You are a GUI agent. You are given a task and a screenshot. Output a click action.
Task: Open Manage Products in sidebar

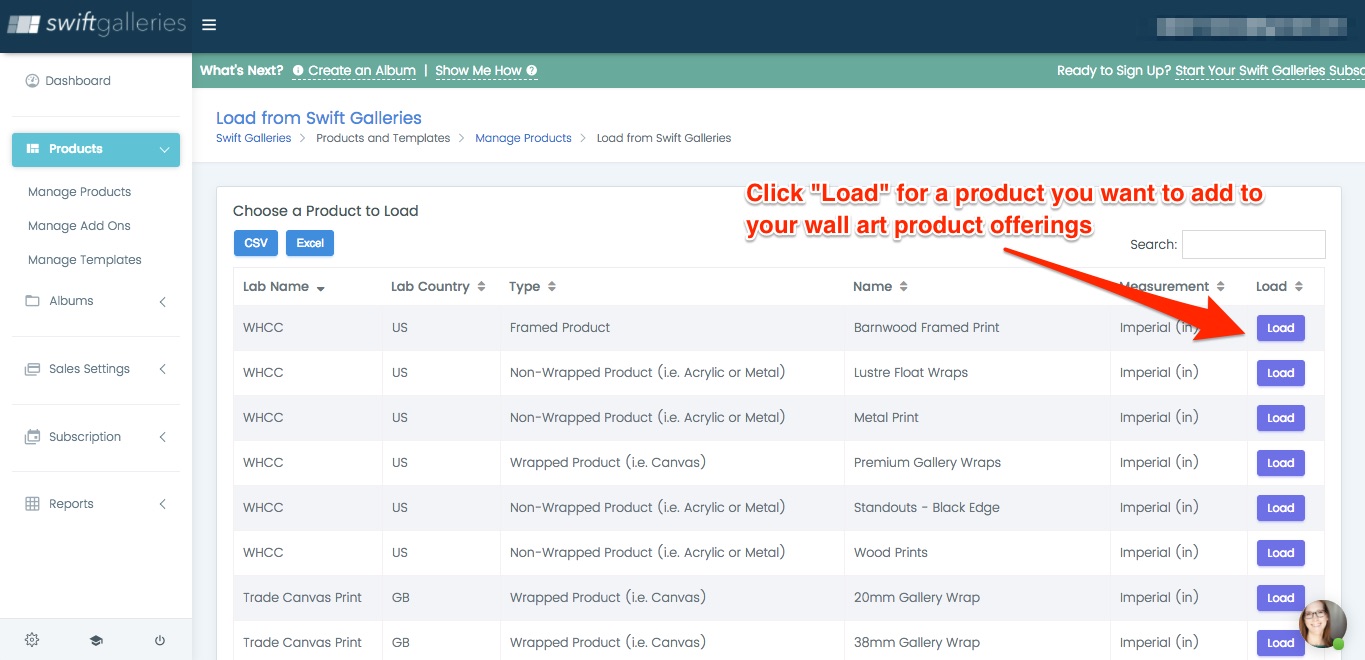tap(79, 192)
